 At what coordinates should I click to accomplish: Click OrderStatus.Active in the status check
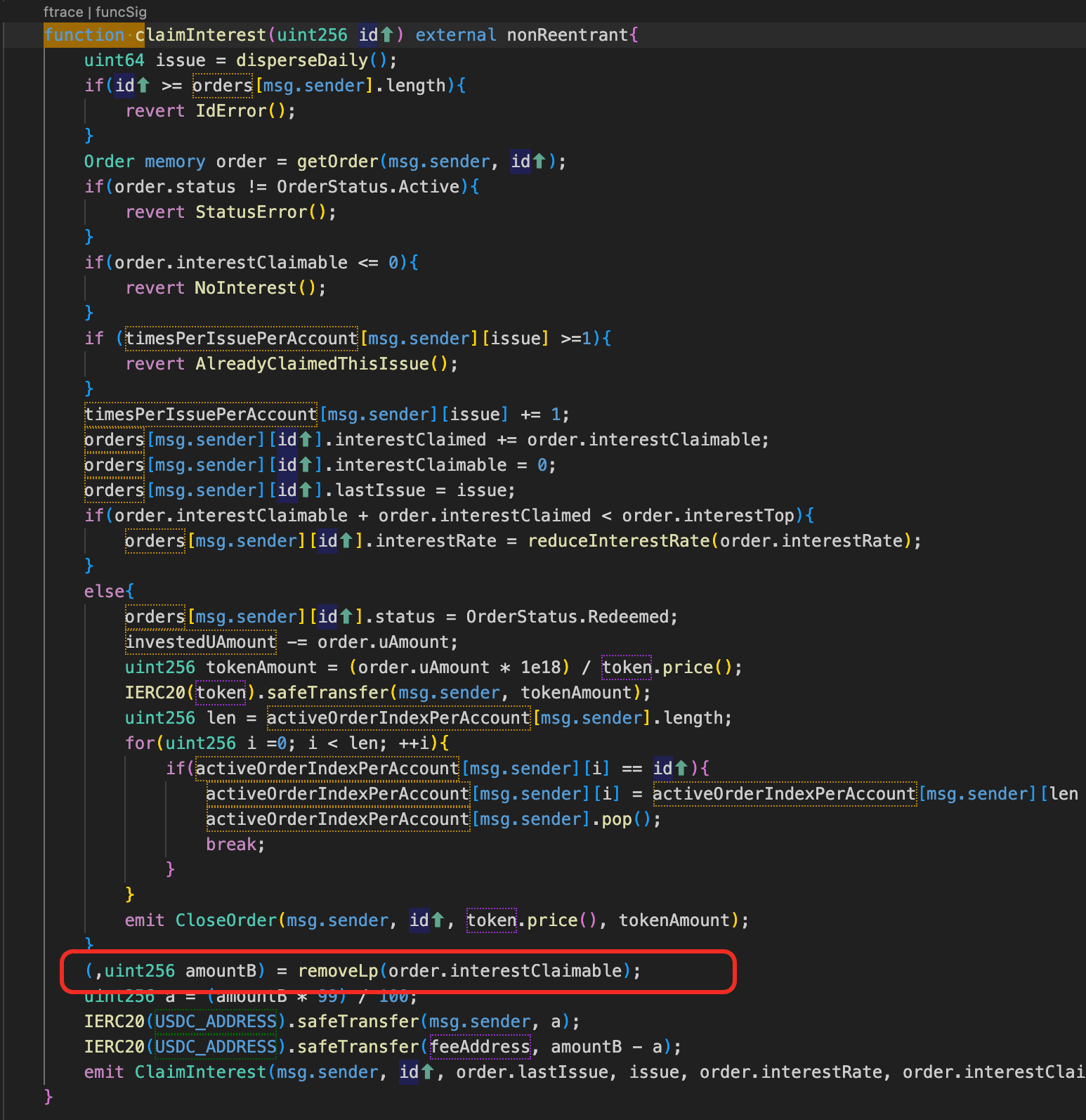click(368, 187)
